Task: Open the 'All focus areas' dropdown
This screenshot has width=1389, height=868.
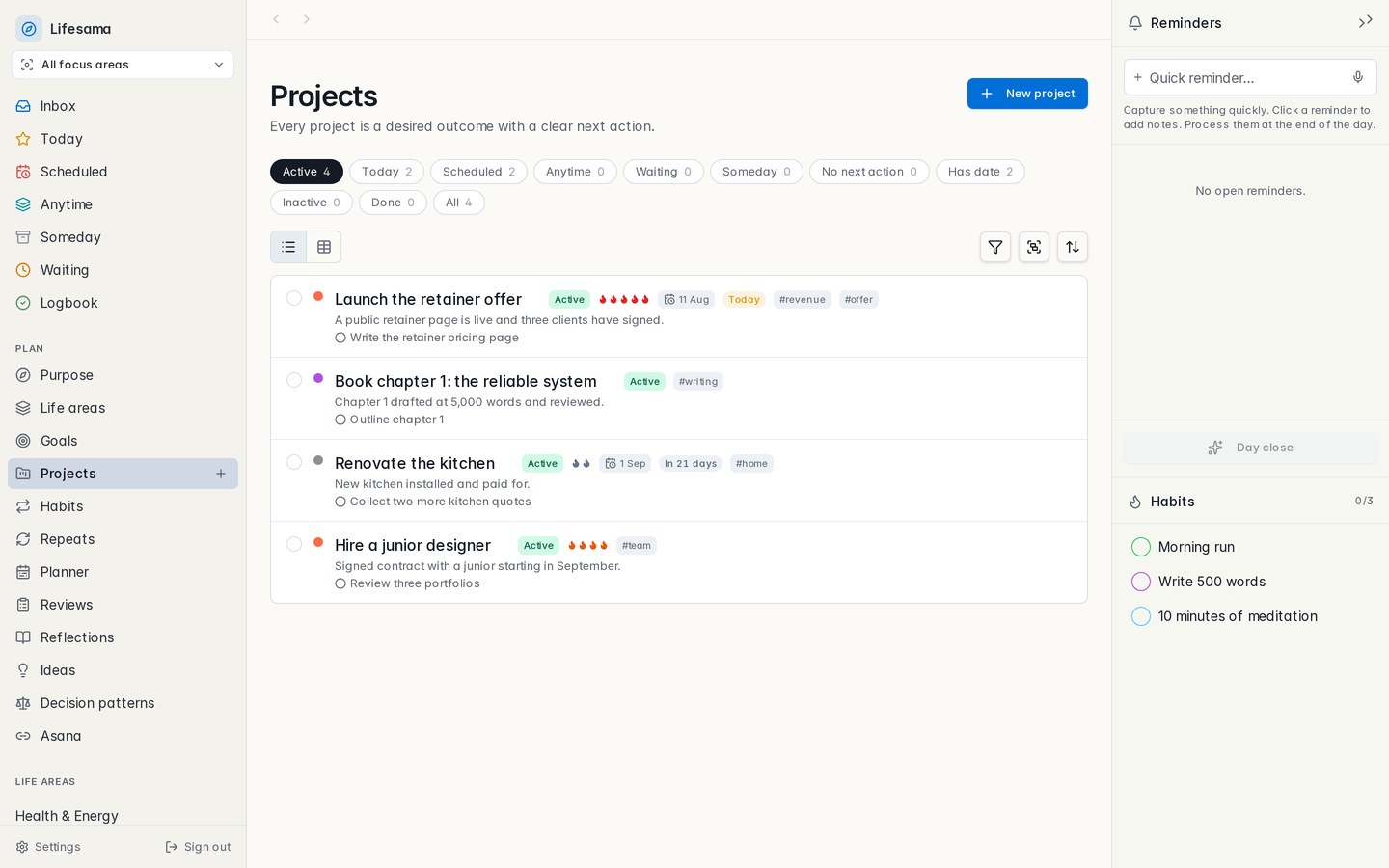Action: point(123,65)
